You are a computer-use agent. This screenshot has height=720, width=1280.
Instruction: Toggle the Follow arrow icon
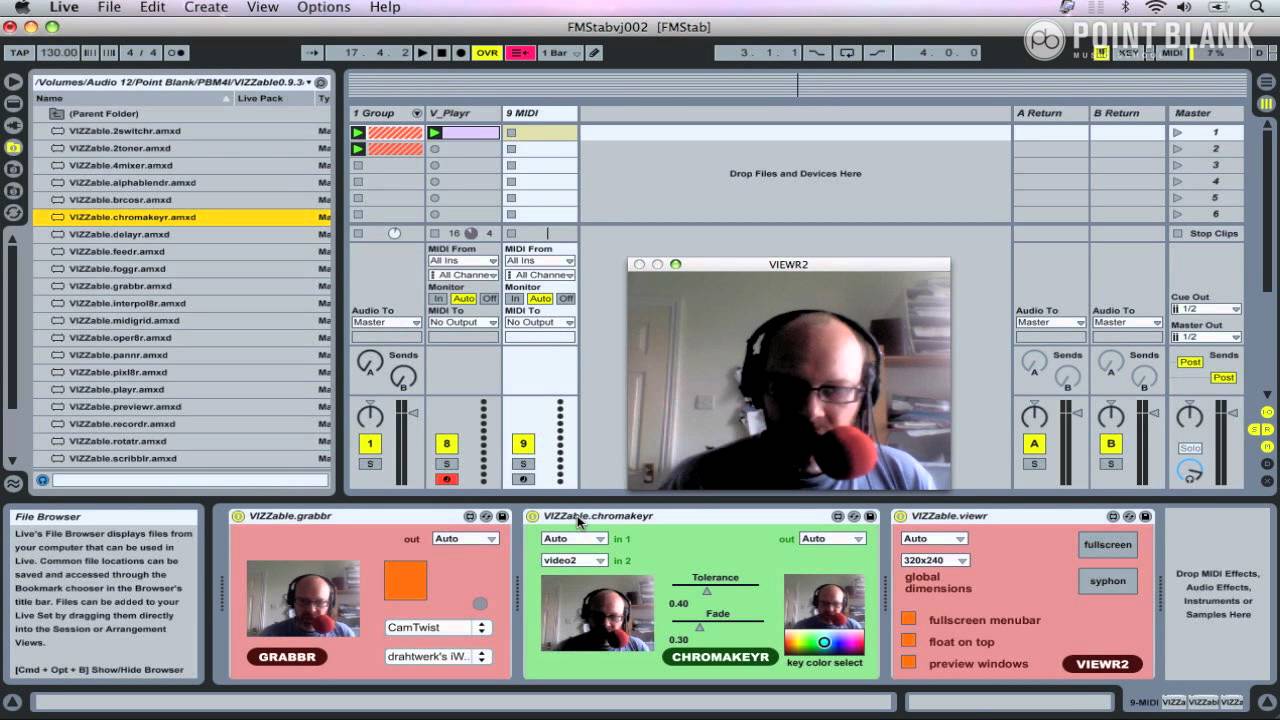[x=312, y=53]
